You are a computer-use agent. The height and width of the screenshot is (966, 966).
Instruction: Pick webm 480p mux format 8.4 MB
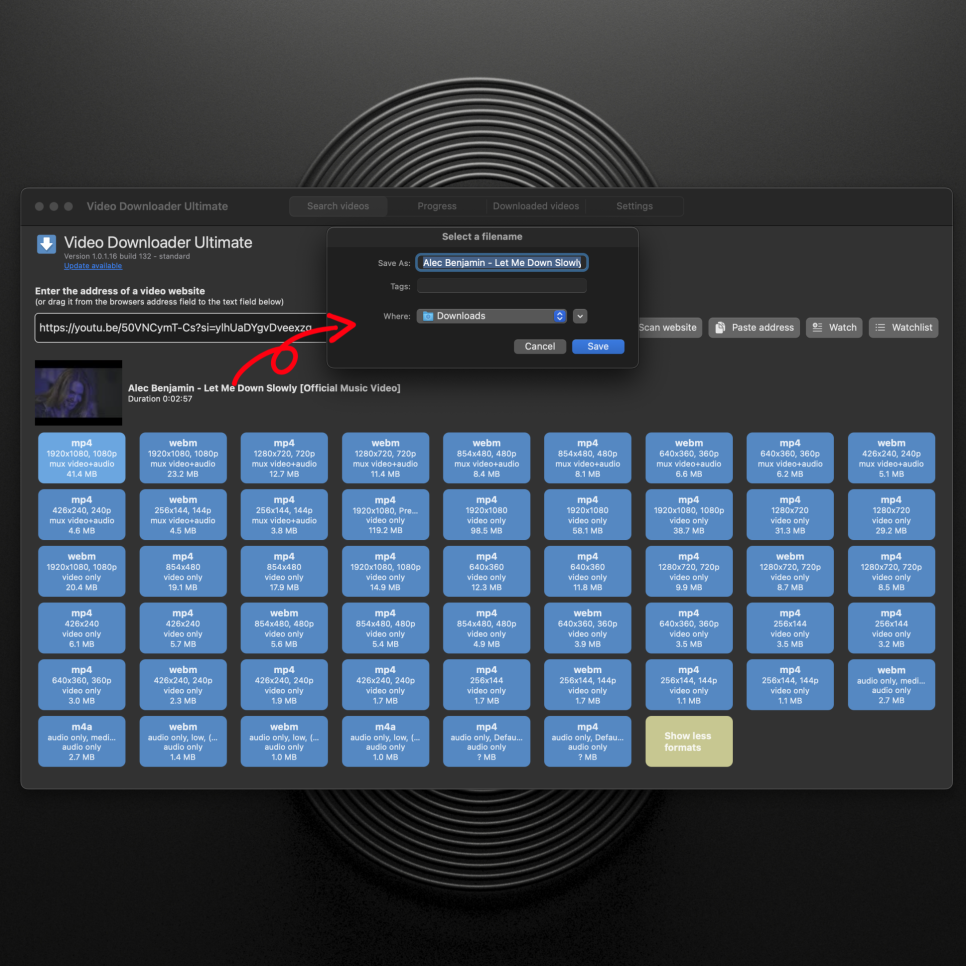point(486,458)
